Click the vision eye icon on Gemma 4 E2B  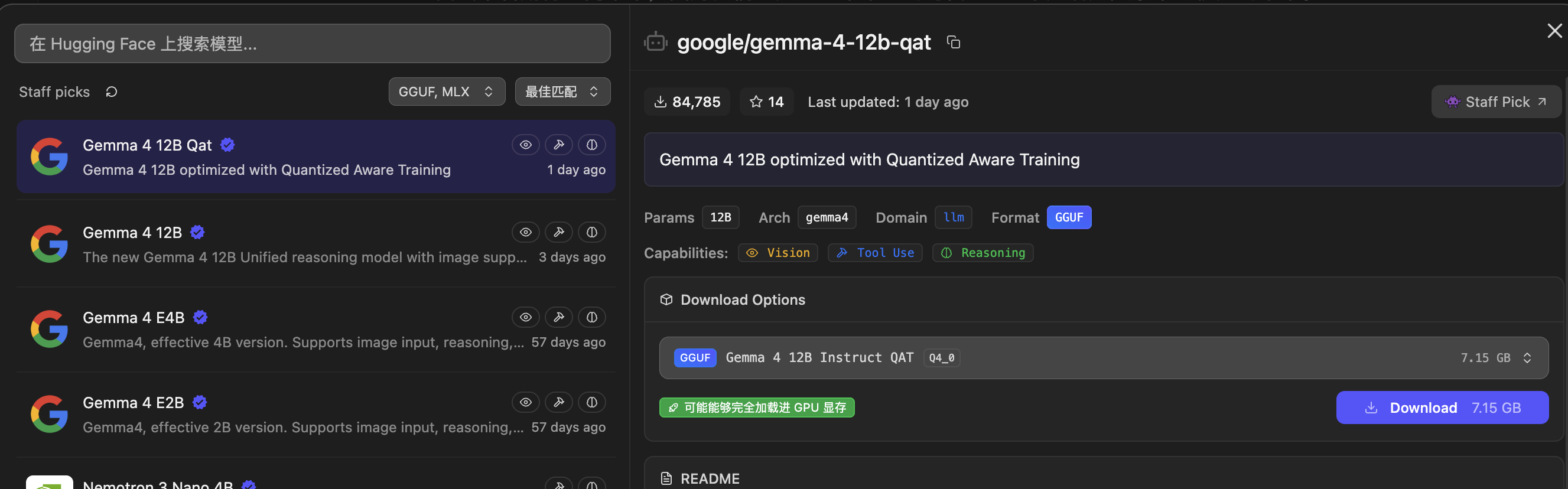point(526,403)
